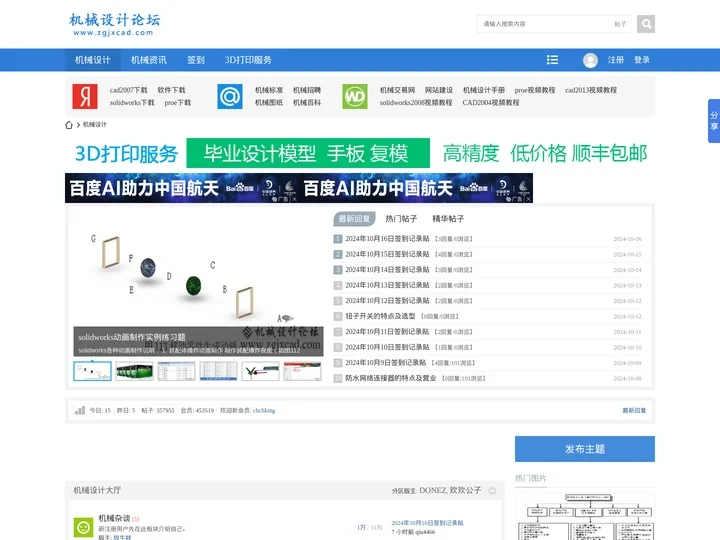The image size is (720, 540).
Task: Open 2024年10月16日签到记录贴 in latest replies list
Action: tap(387, 239)
